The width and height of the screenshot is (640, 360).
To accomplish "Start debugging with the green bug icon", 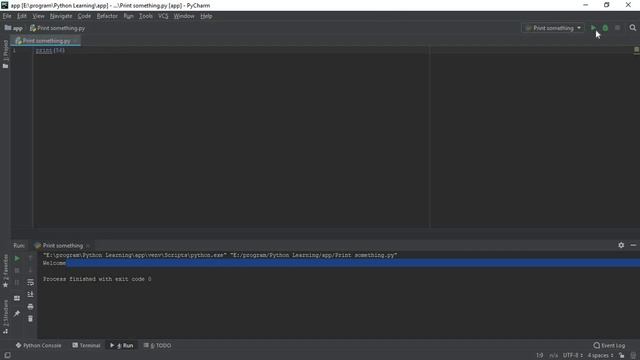I will click(x=605, y=28).
